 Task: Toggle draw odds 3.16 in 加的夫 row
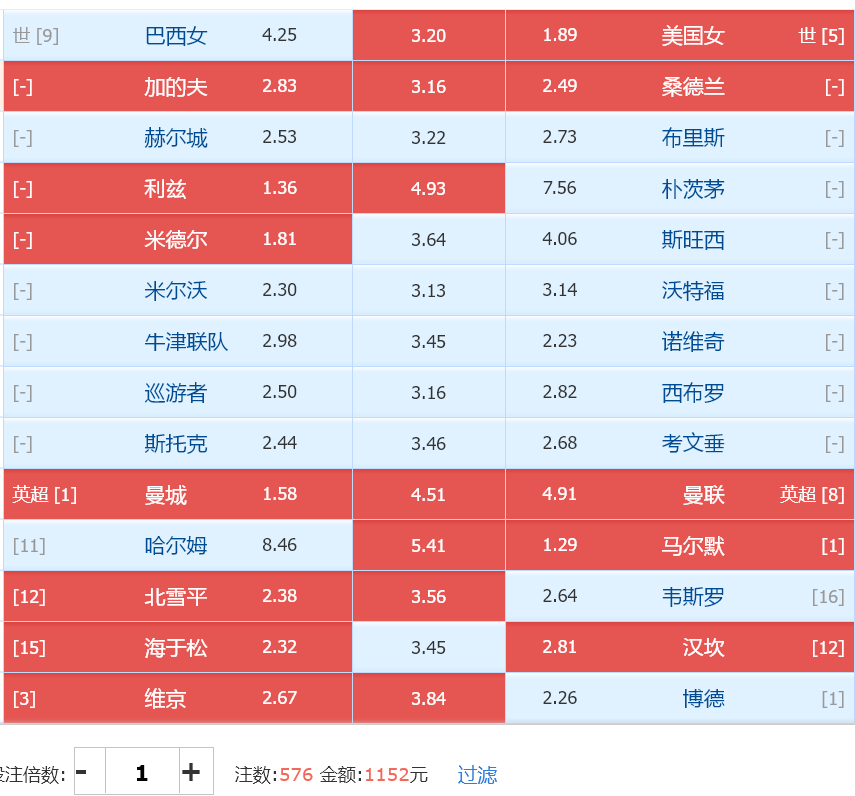429,87
